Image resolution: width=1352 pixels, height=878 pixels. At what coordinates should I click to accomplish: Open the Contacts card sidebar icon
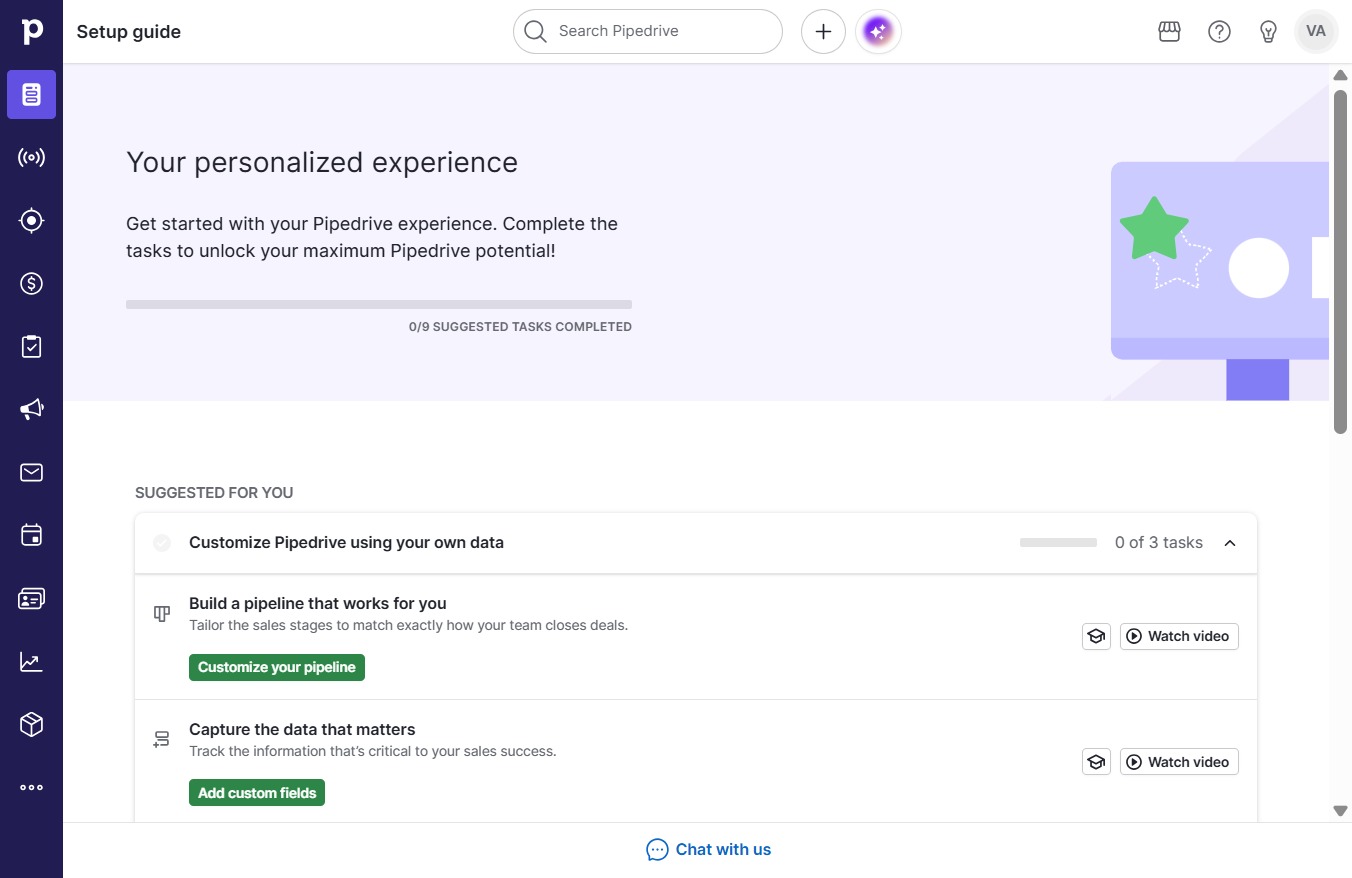coord(32,598)
